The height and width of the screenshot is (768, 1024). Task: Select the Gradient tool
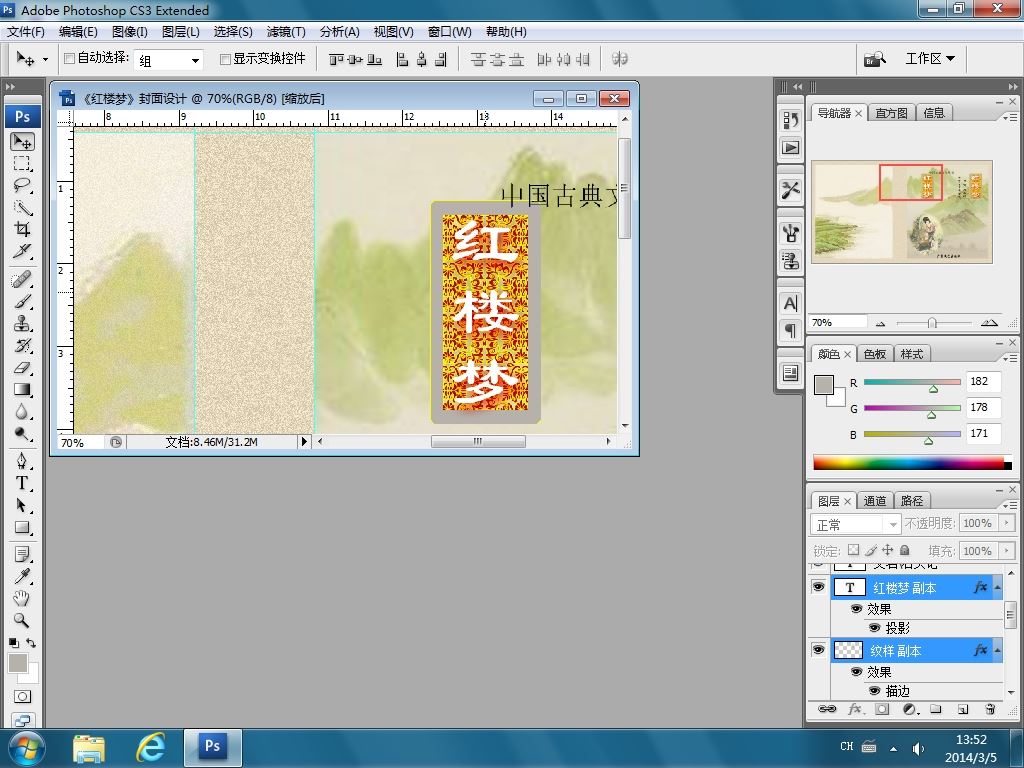22,390
